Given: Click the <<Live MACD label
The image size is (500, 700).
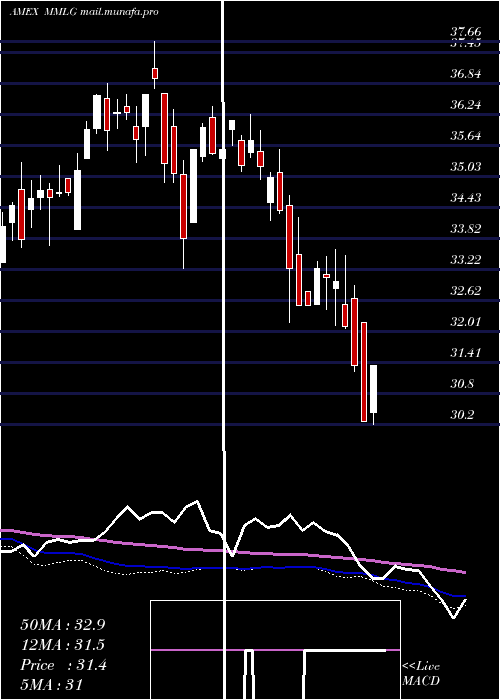Looking at the screenshot, I should (421, 673).
